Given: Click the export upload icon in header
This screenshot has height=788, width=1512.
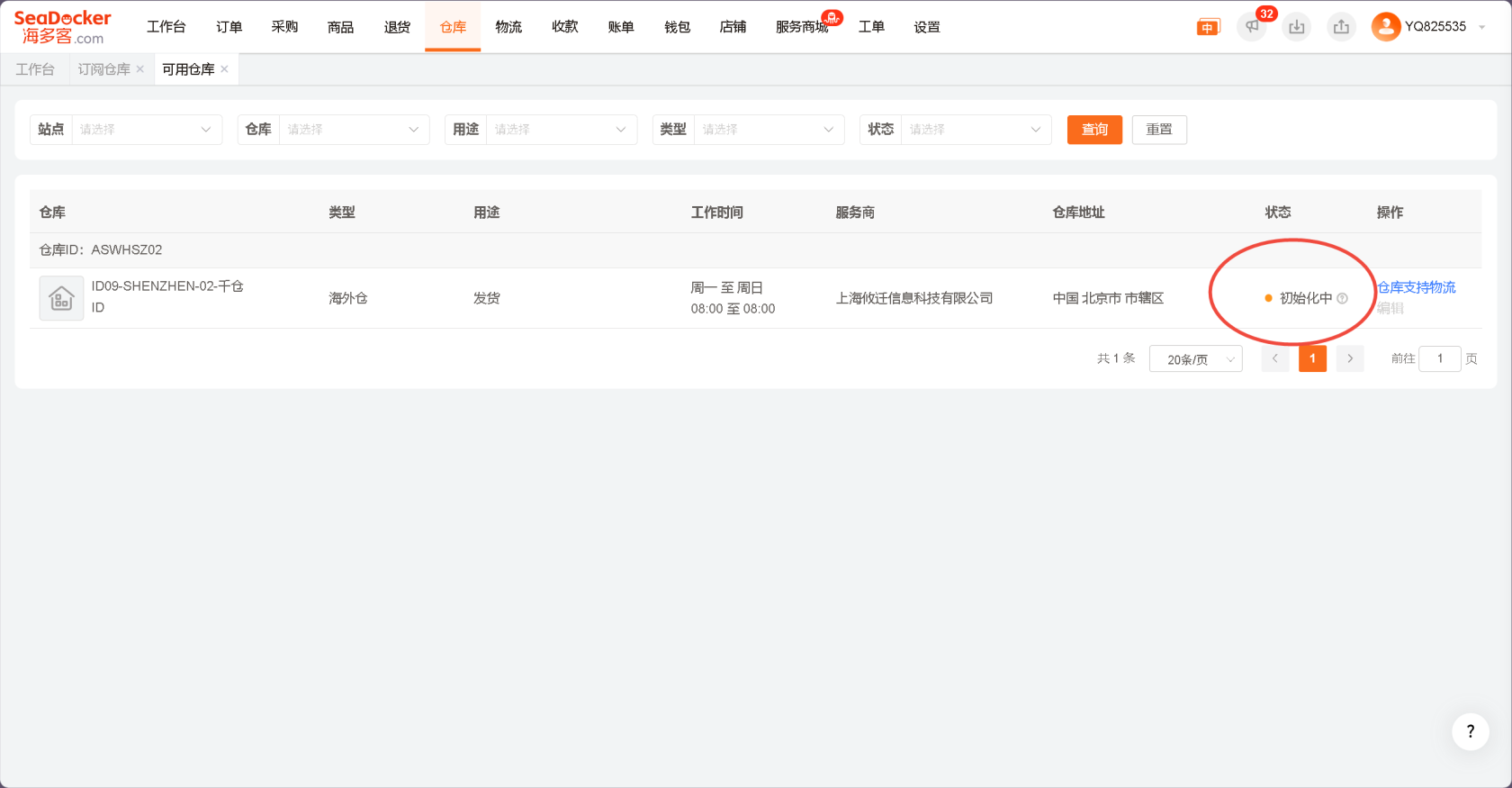Looking at the screenshot, I should pyautogui.click(x=1341, y=27).
